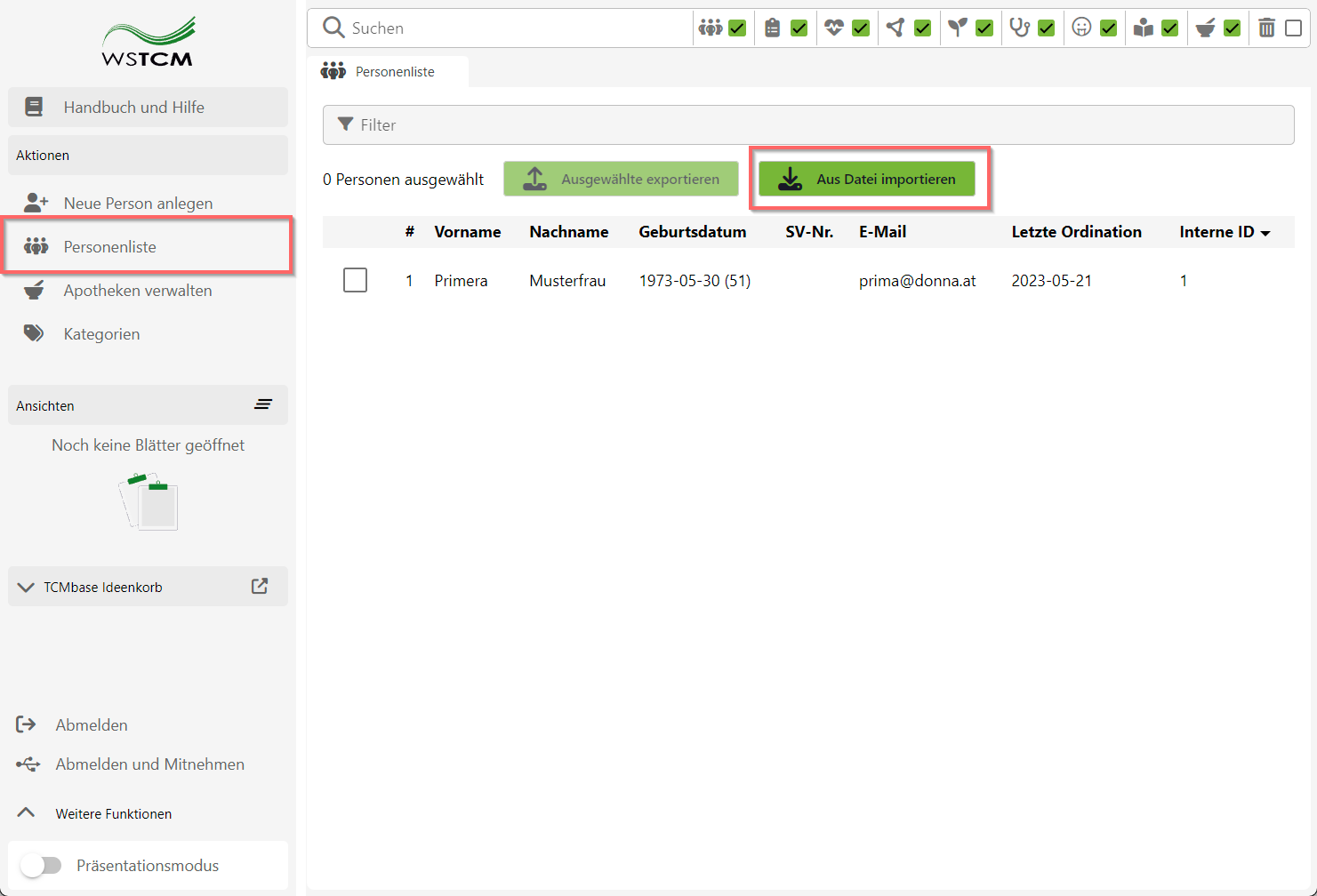This screenshot has height=896, width=1317.
Task: Click the heartbeat icon in search filters
Action: point(833,28)
